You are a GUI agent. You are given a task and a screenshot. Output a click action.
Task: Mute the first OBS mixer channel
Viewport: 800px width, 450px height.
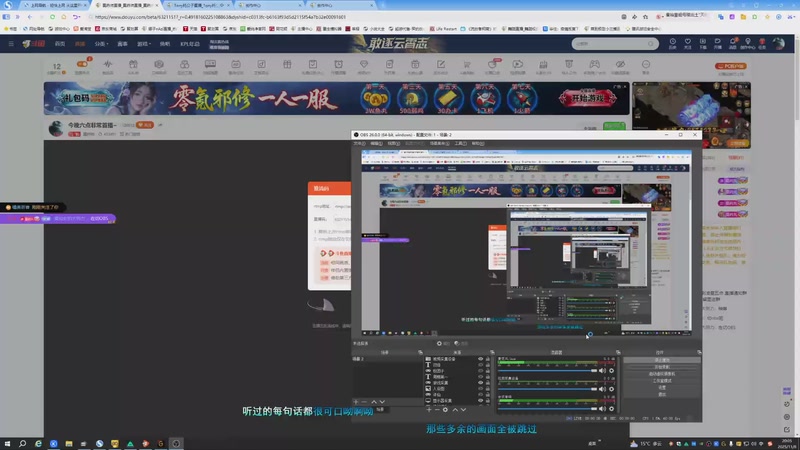click(602, 370)
